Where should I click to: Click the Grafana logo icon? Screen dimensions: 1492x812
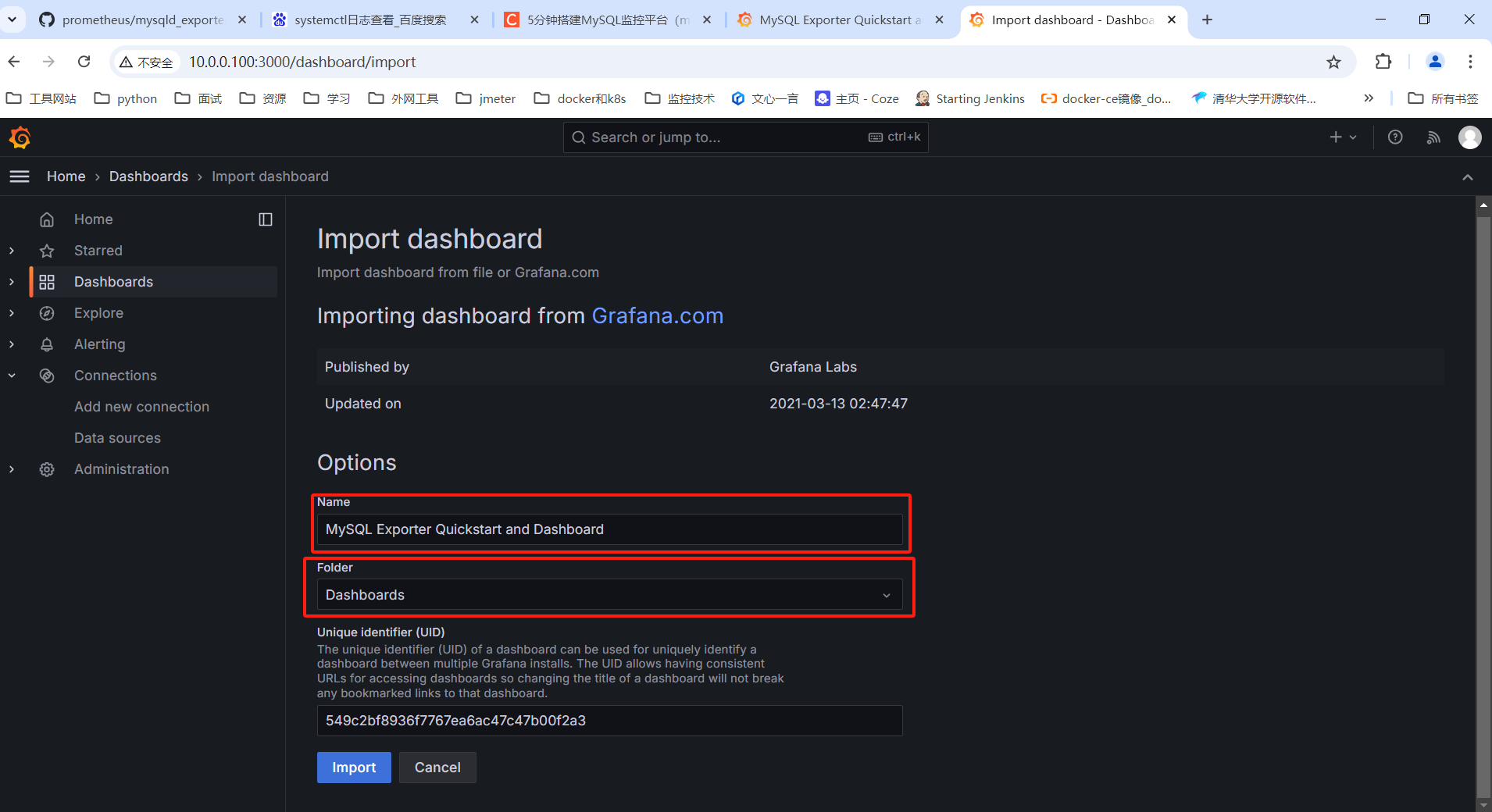tap(20, 137)
